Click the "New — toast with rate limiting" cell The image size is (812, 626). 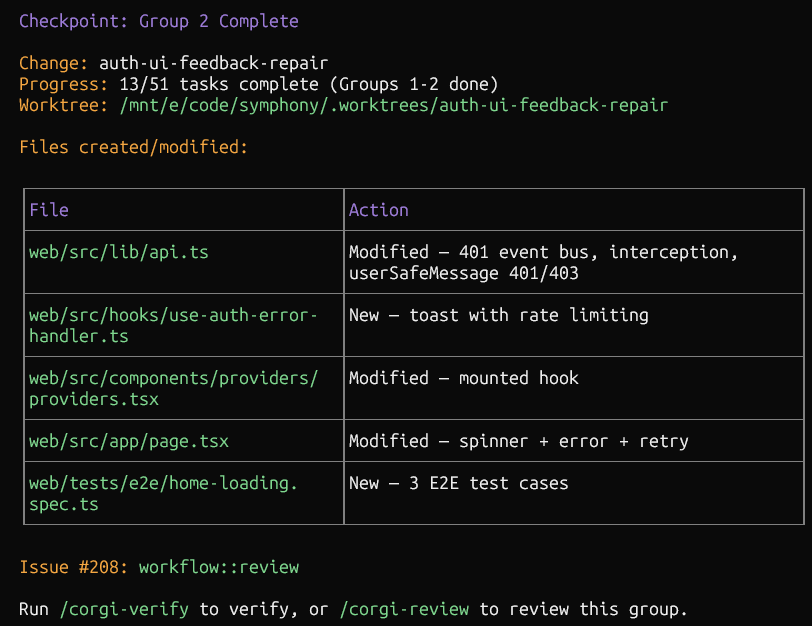[573, 325]
